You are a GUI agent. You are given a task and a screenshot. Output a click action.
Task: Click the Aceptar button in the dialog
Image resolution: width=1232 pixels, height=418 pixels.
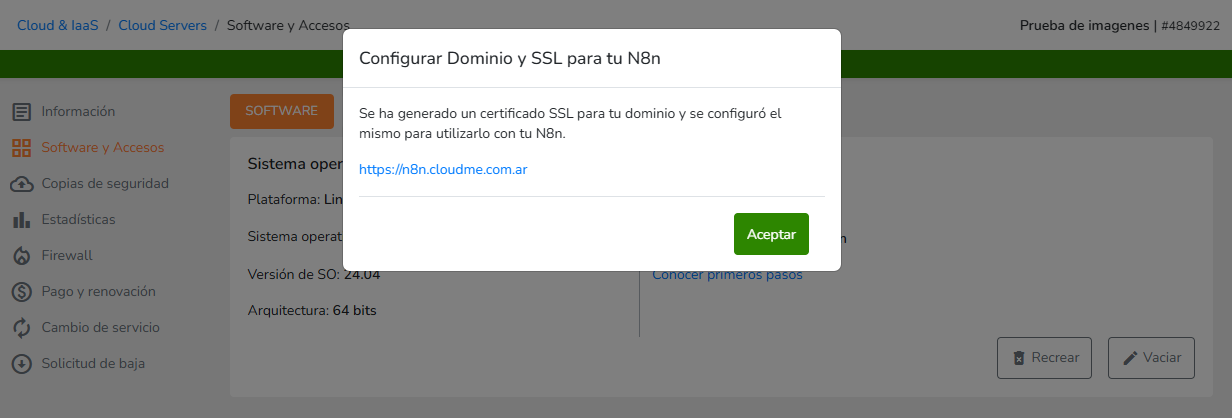pyautogui.click(x=771, y=234)
